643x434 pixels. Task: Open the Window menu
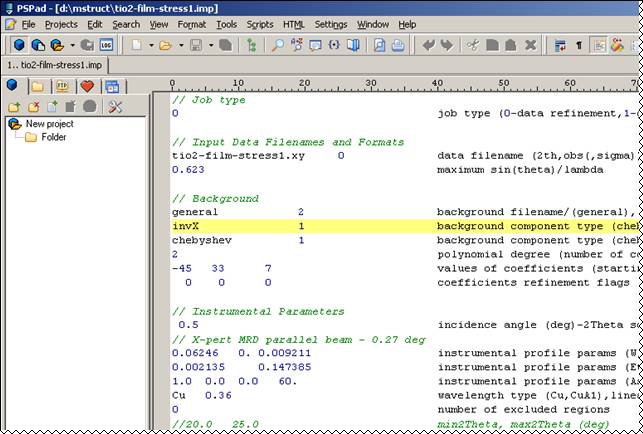(x=373, y=25)
